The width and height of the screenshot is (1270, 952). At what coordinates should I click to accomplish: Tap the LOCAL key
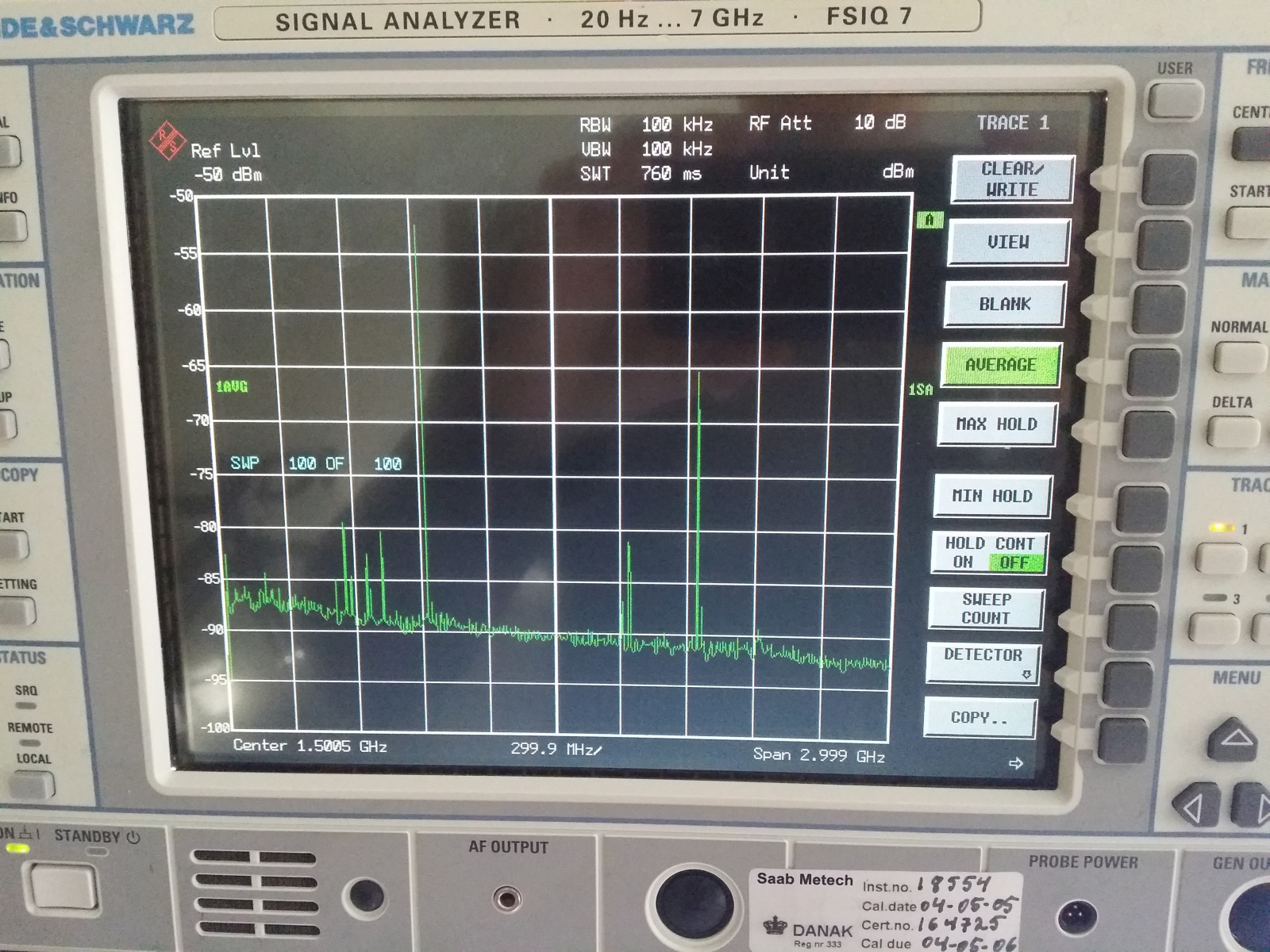click(32, 785)
